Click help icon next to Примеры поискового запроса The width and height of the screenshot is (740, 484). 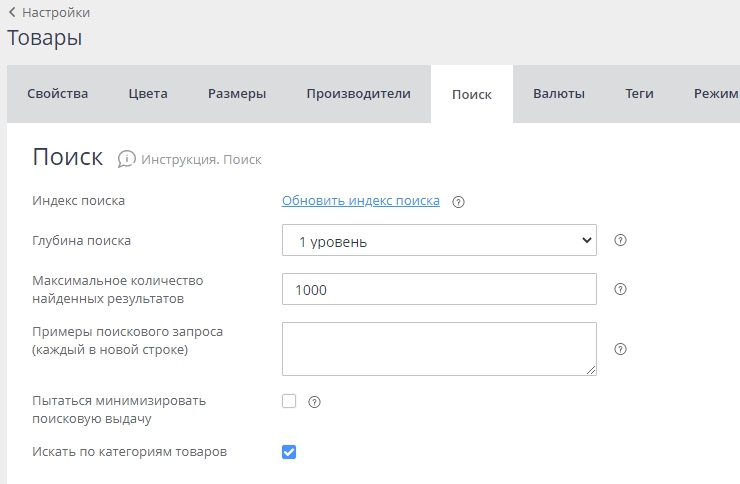[620, 349]
